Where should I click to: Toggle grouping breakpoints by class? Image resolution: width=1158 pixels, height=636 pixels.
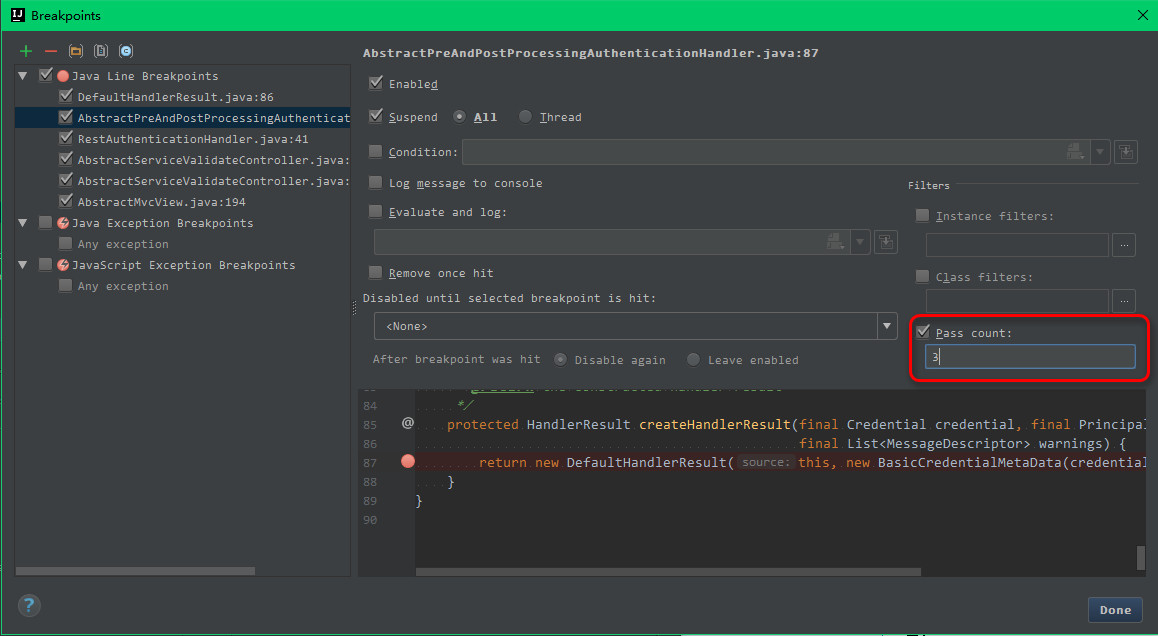tap(125, 50)
